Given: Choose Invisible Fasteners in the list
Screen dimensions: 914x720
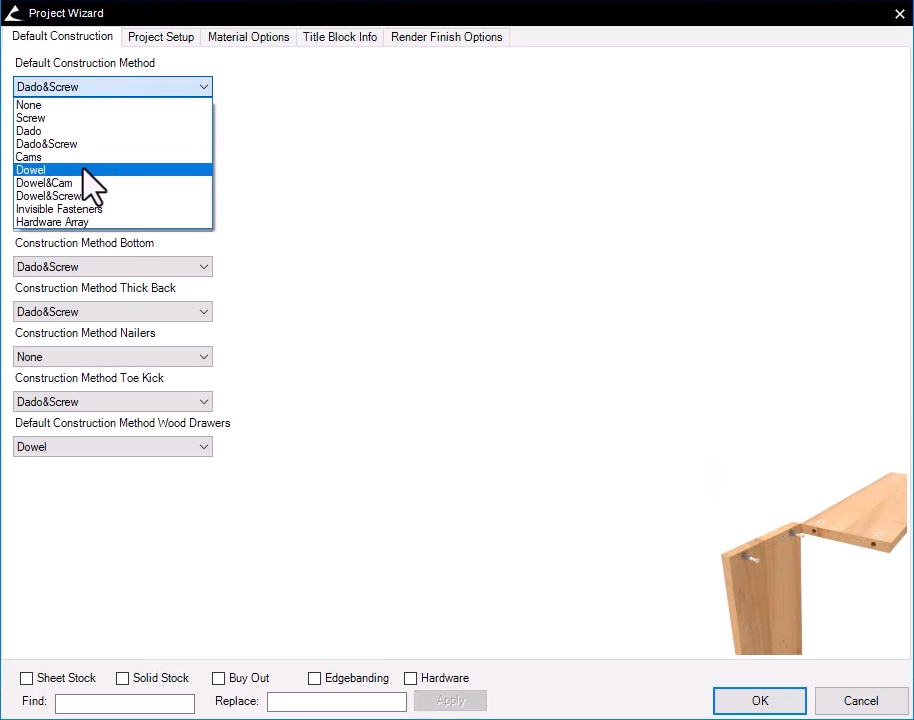Looking at the screenshot, I should click(59, 209).
